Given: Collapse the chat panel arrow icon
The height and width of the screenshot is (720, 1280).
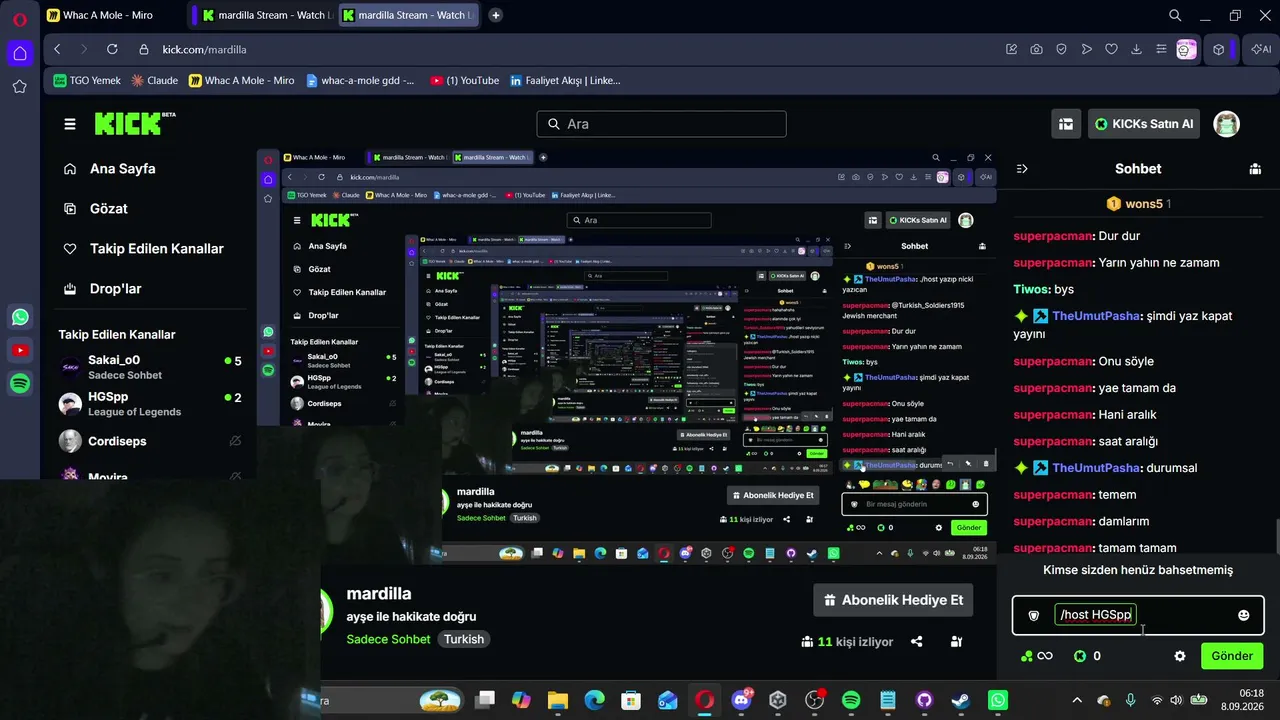Looking at the screenshot, I should (1022, 169).
